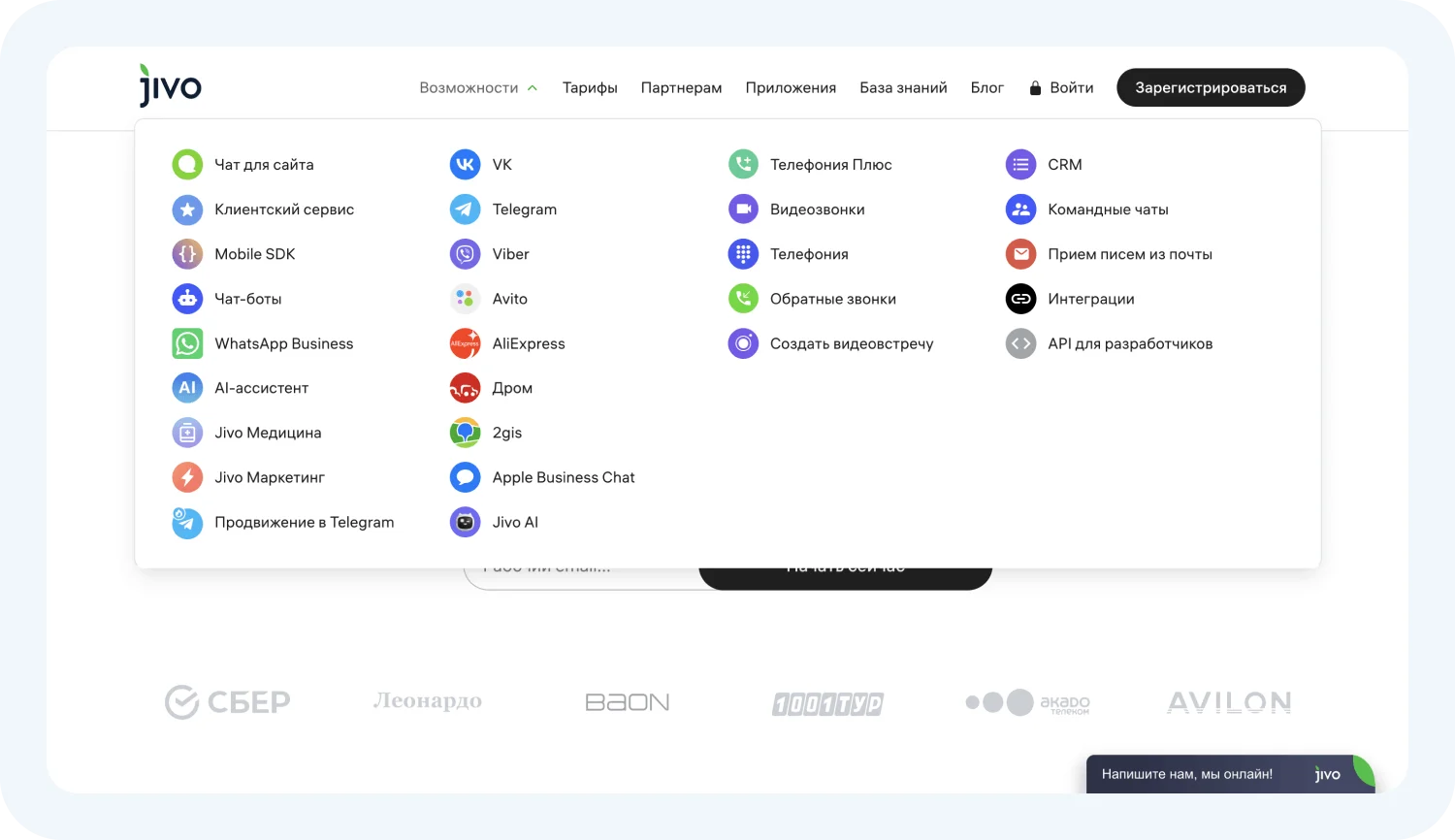Choose the Обратные звонки text link
This screenshot has width=1455, height=840.
click(833, 299)
